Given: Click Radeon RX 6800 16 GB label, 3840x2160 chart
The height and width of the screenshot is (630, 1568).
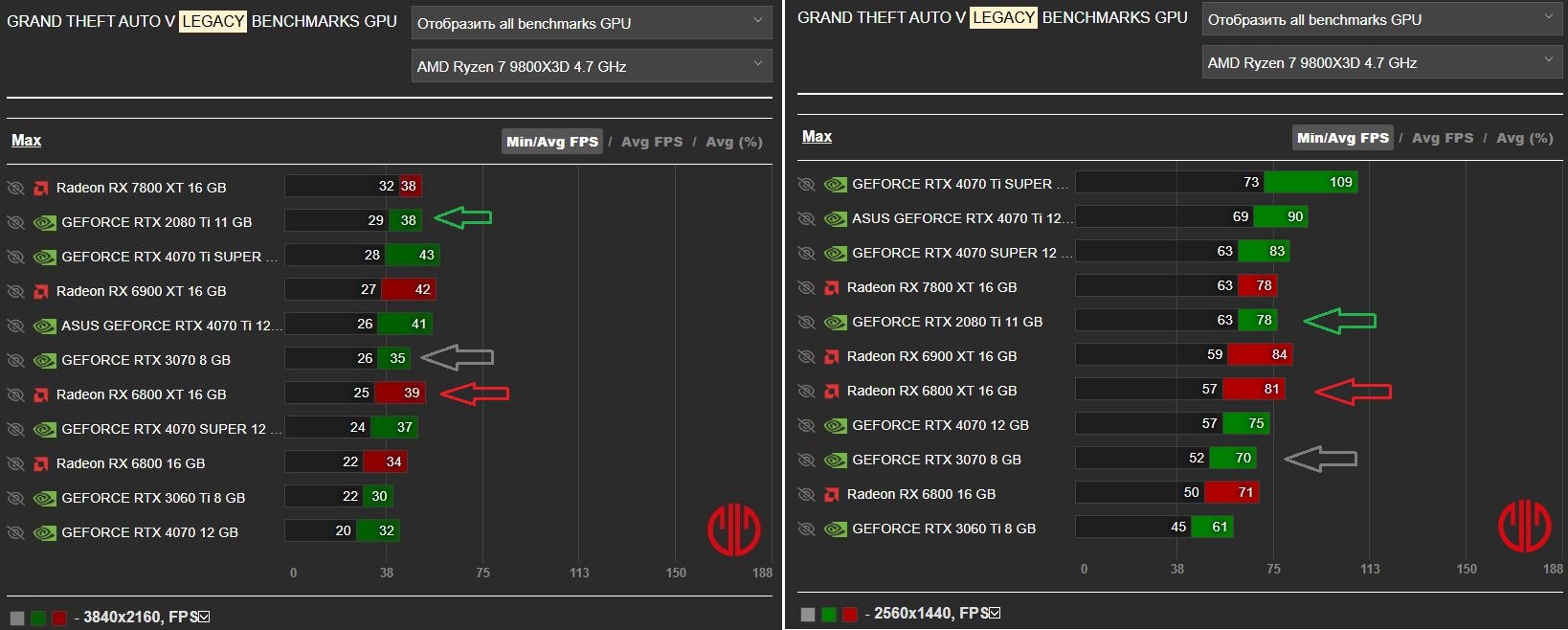Looking at the screenshot, I should (130, 463).
